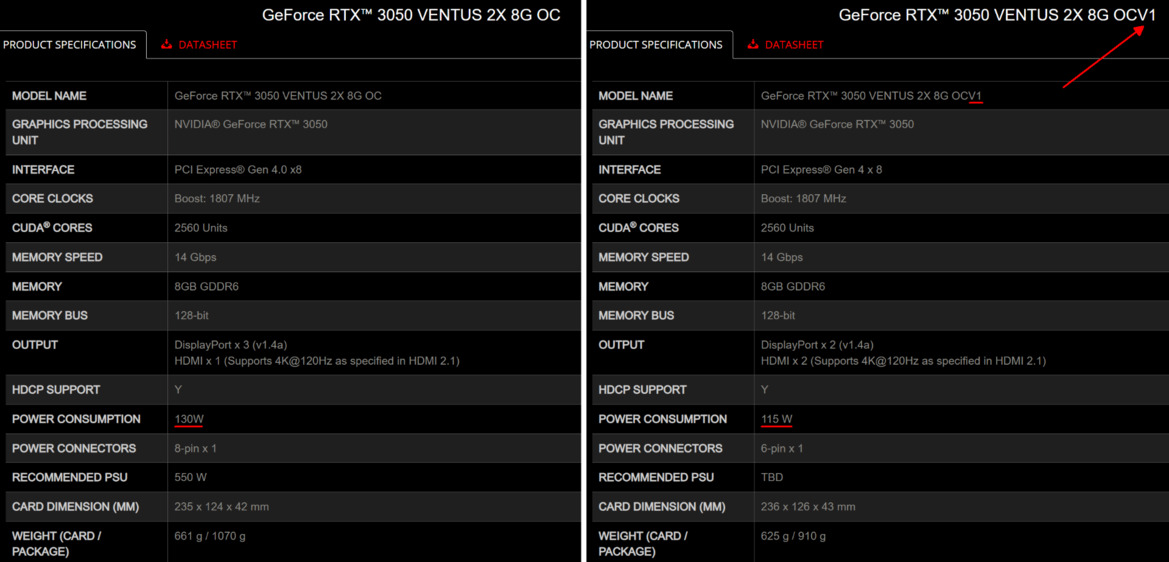This screenshot has height=562, width=1169.
Task: Click 'MEMORY BUS' label in left panel
Action: click(50, 316)
